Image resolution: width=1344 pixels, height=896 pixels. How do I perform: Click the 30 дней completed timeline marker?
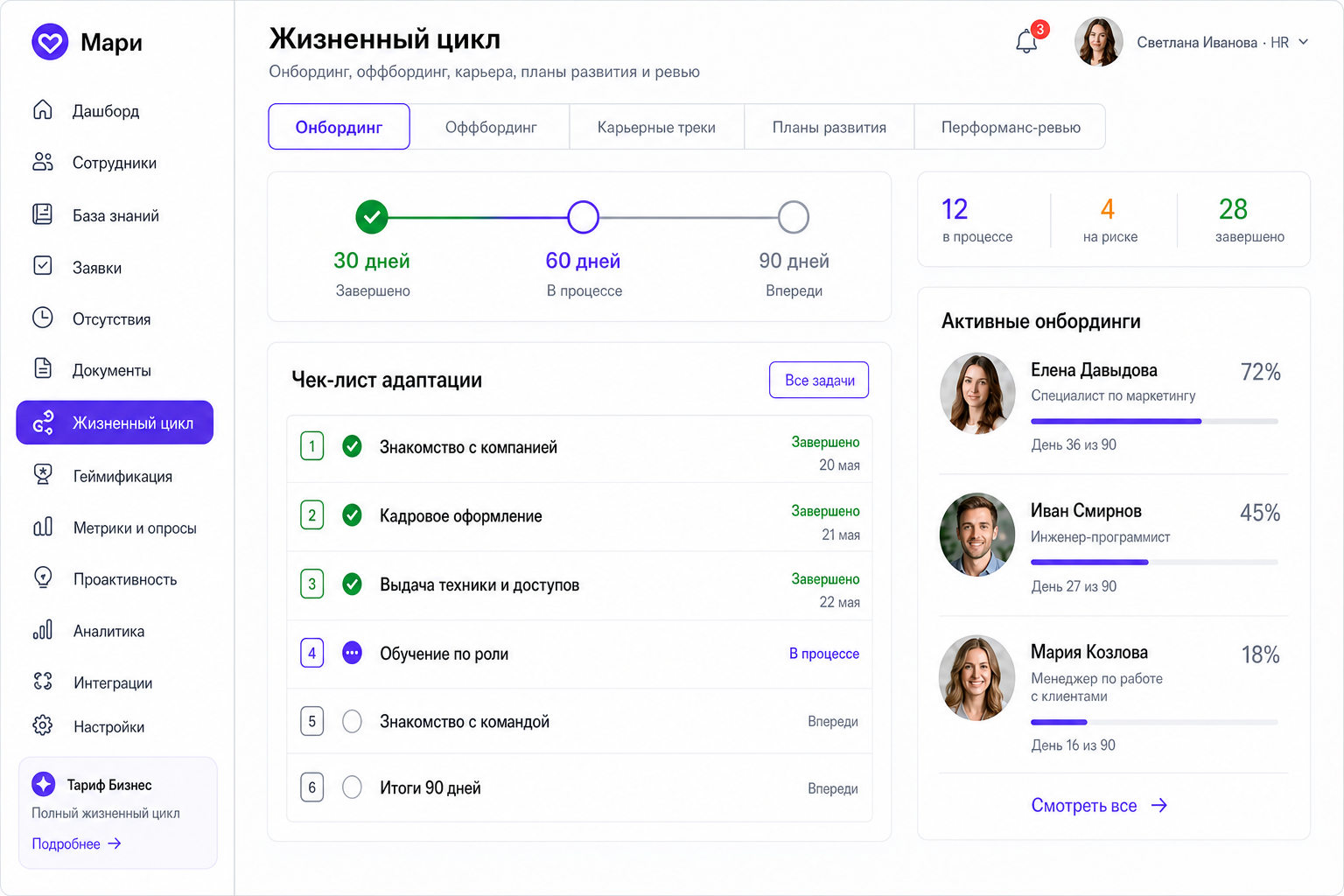(372, 217)
